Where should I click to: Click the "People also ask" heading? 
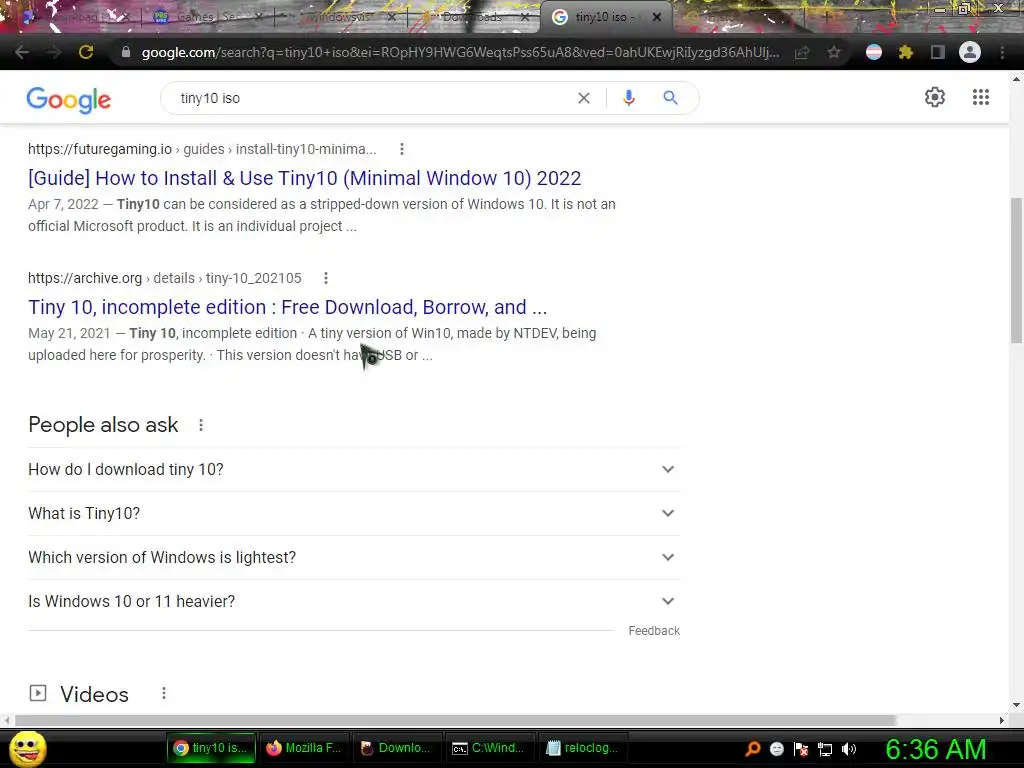coord(103,425)
